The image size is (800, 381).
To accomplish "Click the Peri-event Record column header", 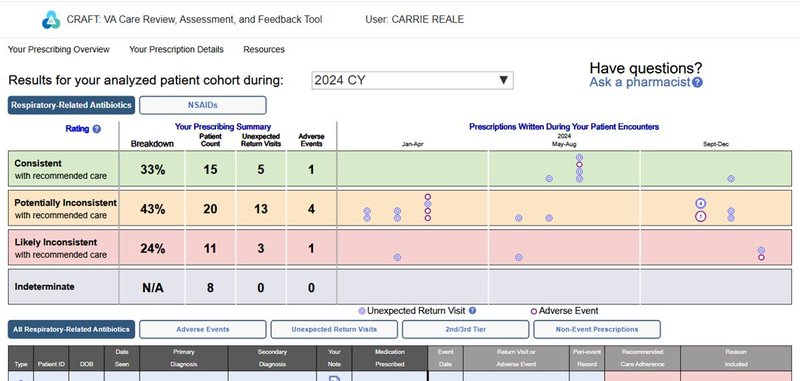I will point(587,358).
